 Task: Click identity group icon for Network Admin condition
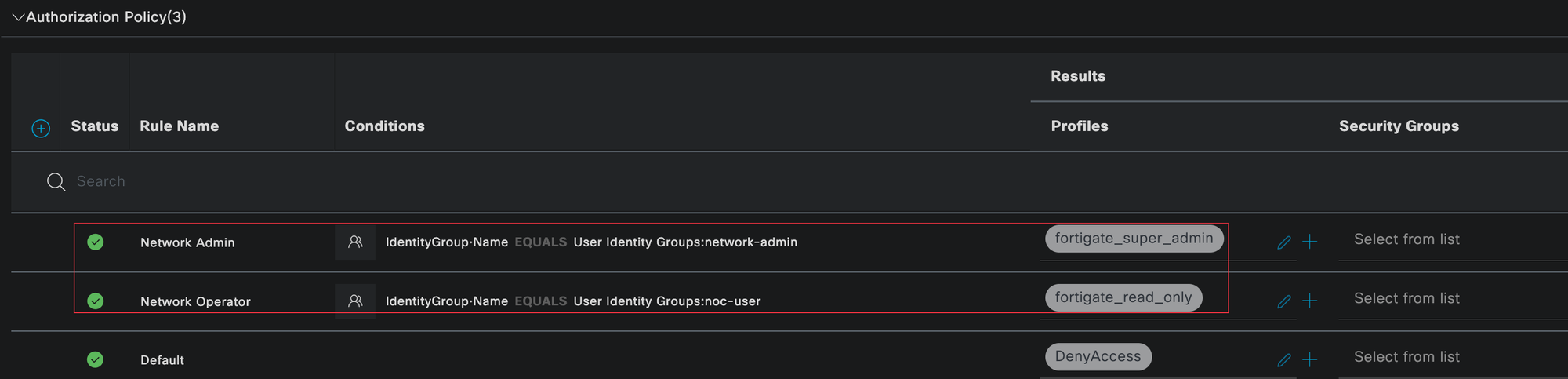pyautogui.click(x=355, y=242)
